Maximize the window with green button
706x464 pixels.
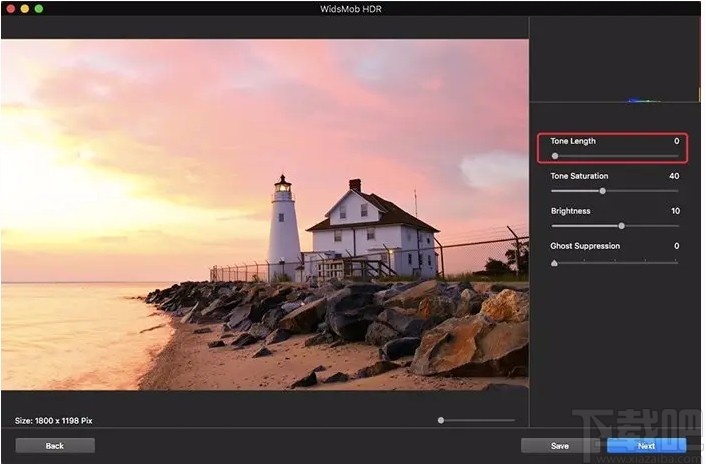[x=39, y=9]
